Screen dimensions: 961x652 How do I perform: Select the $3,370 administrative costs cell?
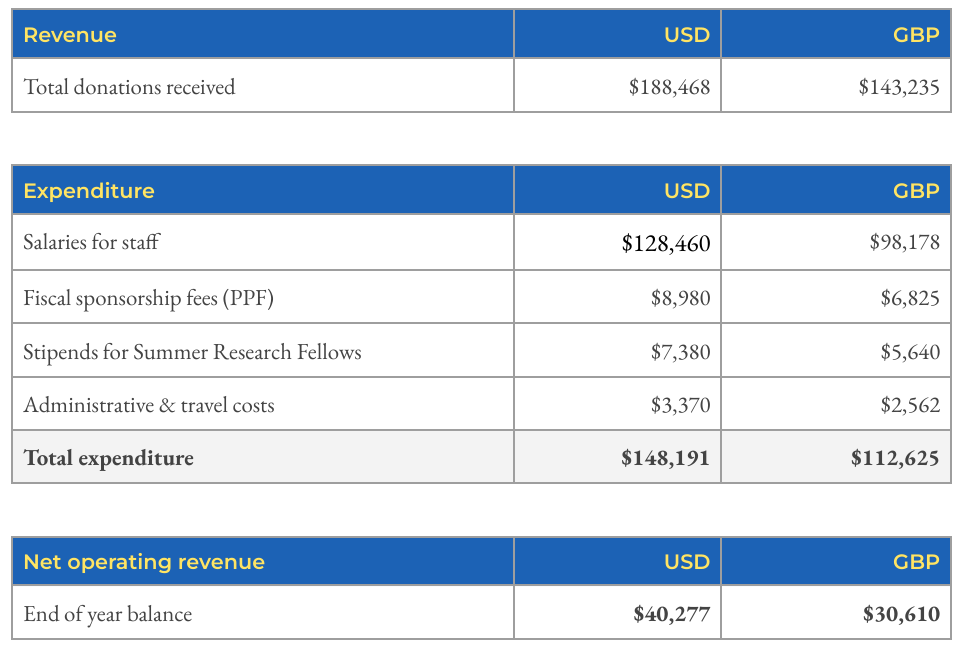[x=680, y=405]
